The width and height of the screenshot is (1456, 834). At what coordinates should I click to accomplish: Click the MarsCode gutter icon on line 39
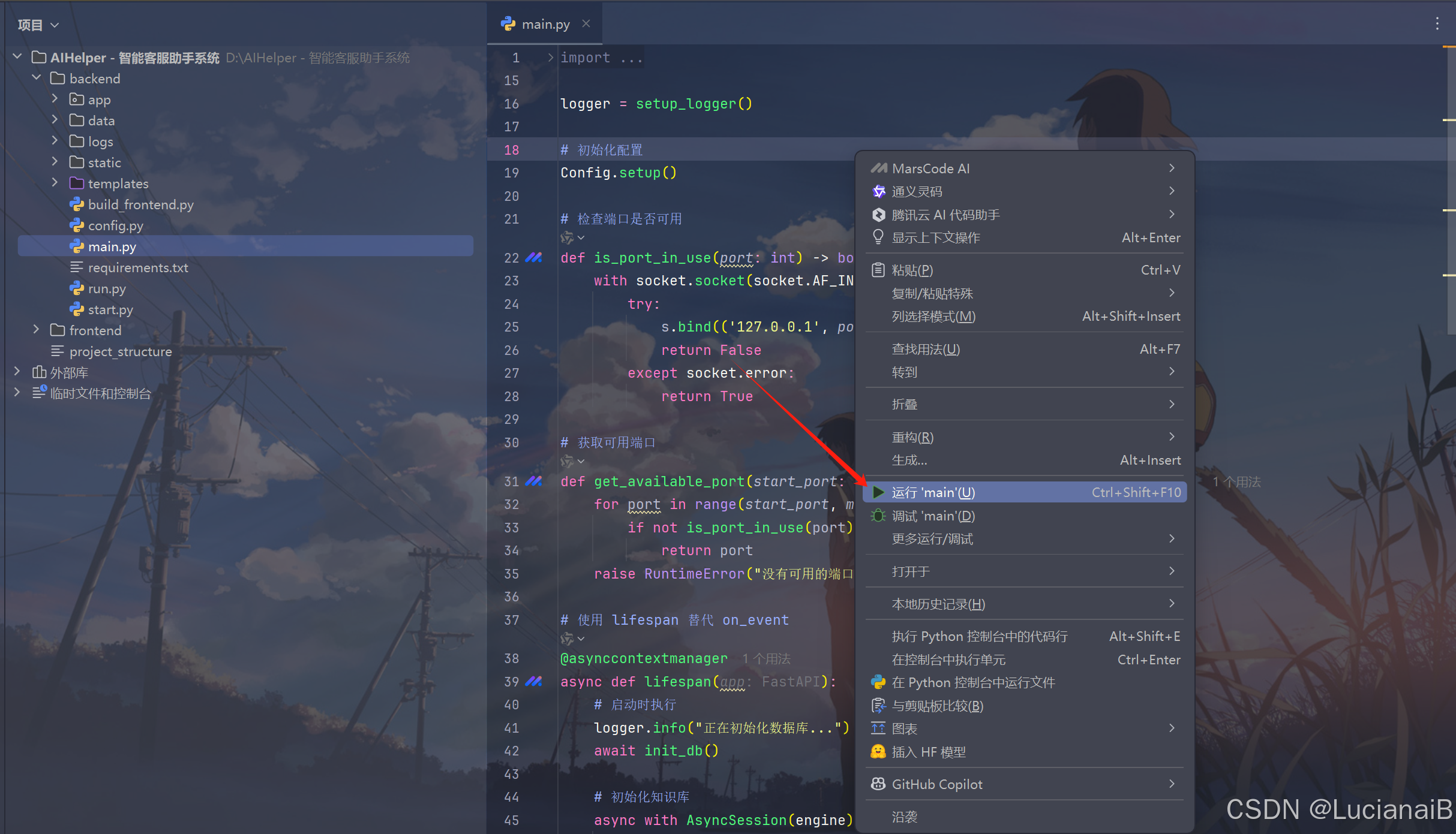[533, 682]
